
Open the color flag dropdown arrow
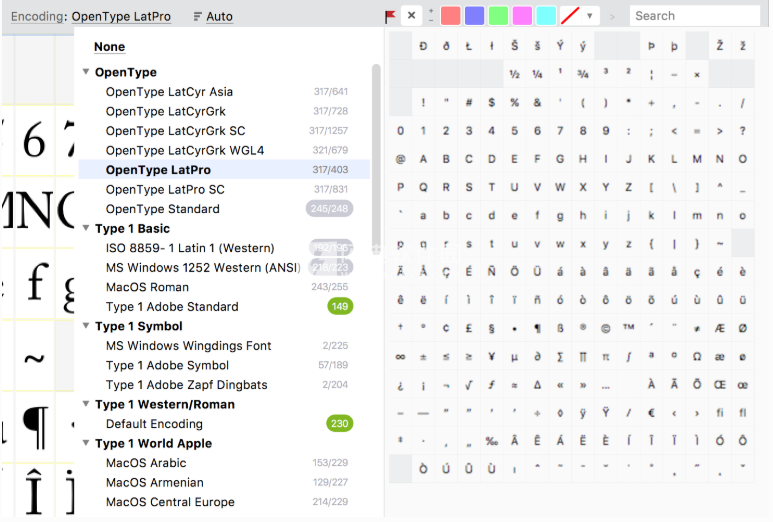point(590,16)
